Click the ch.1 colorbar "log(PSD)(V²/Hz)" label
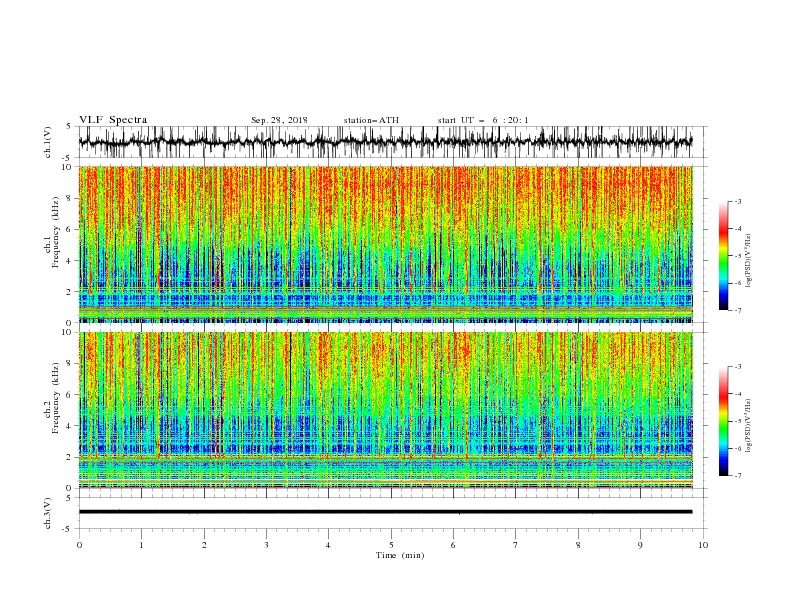 (748, 261)
